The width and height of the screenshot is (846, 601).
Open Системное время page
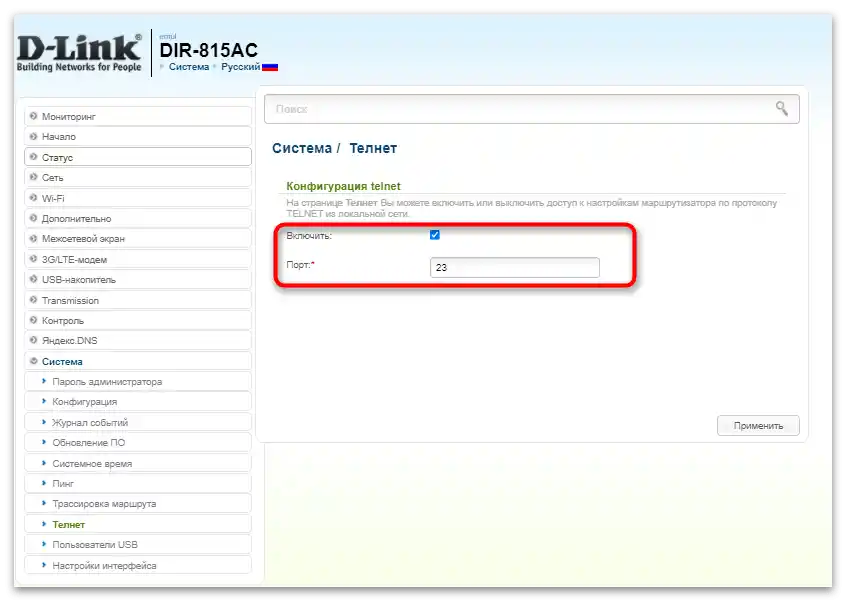[138, 463]
